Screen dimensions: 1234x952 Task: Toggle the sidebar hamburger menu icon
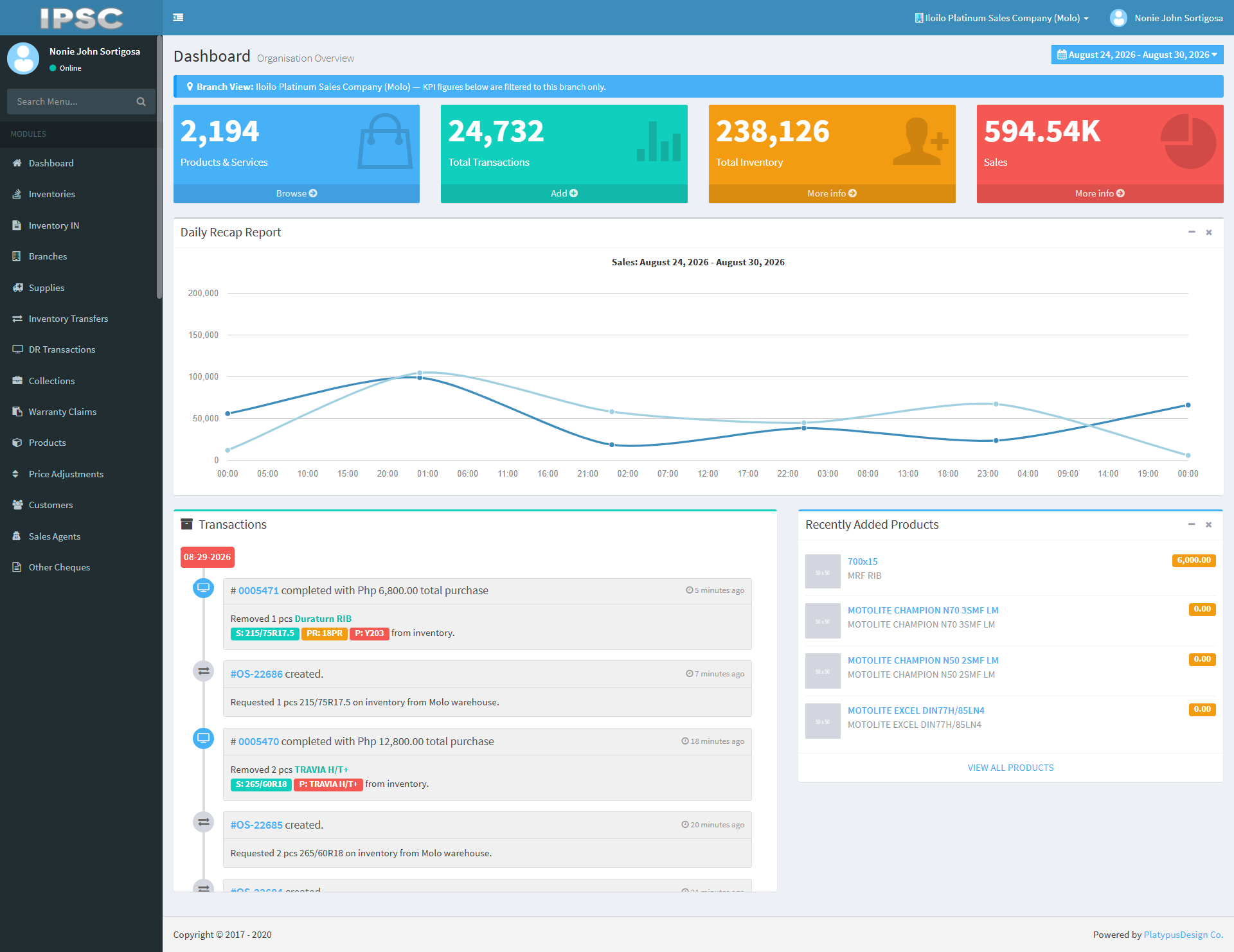pos(178,17)
